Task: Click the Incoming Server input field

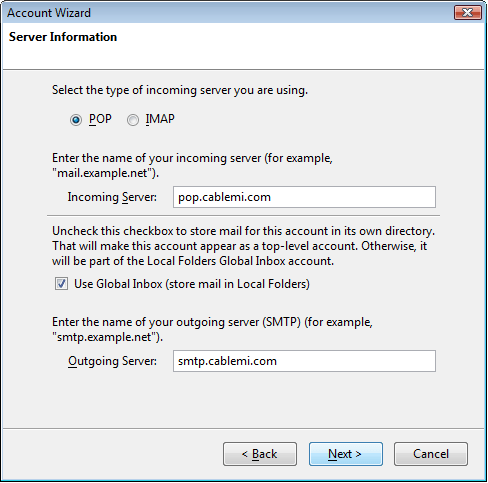Action: point(304,197)
